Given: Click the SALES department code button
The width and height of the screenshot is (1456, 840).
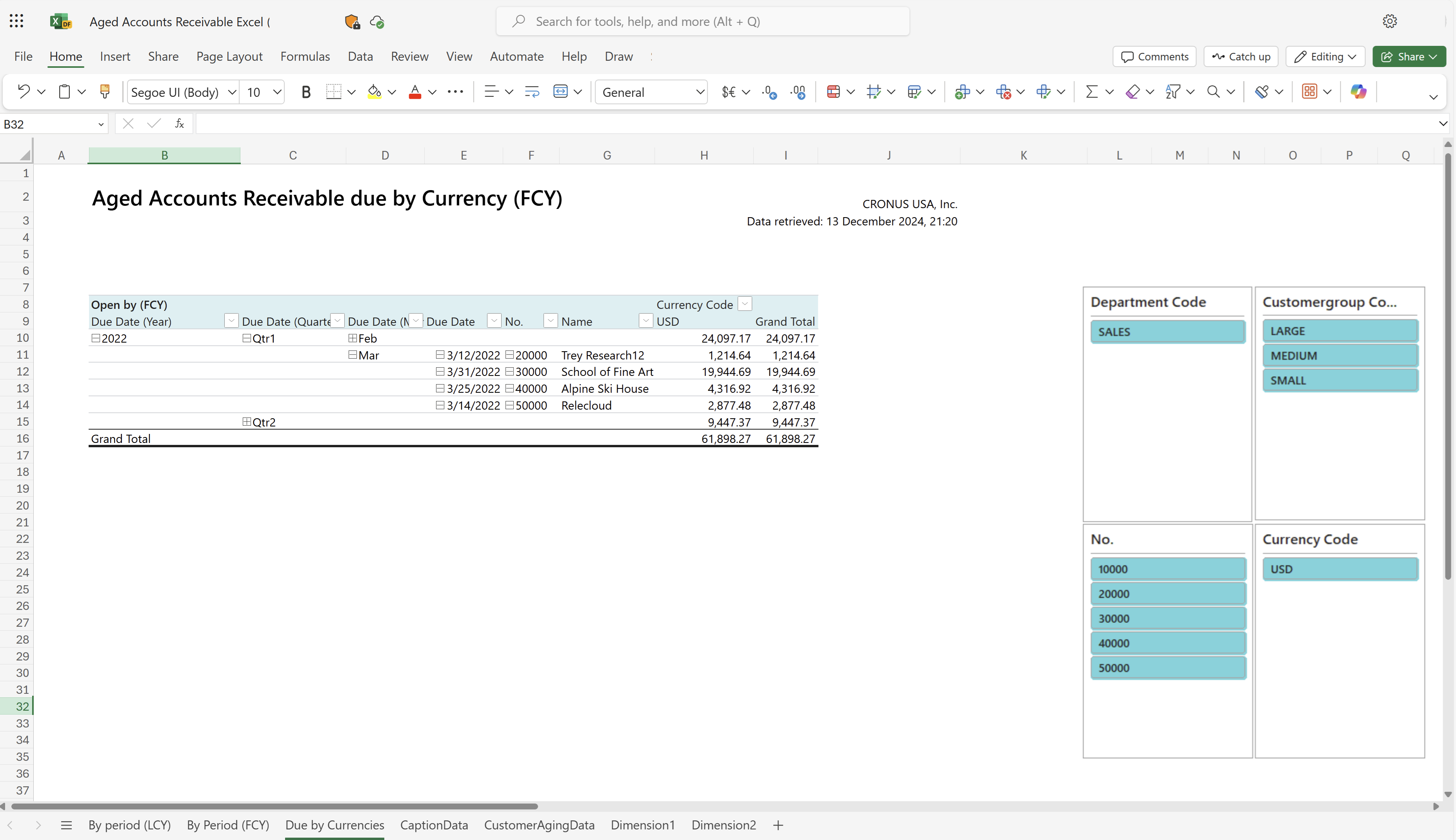Looking at the screenshot, I should pos(1168,331).
